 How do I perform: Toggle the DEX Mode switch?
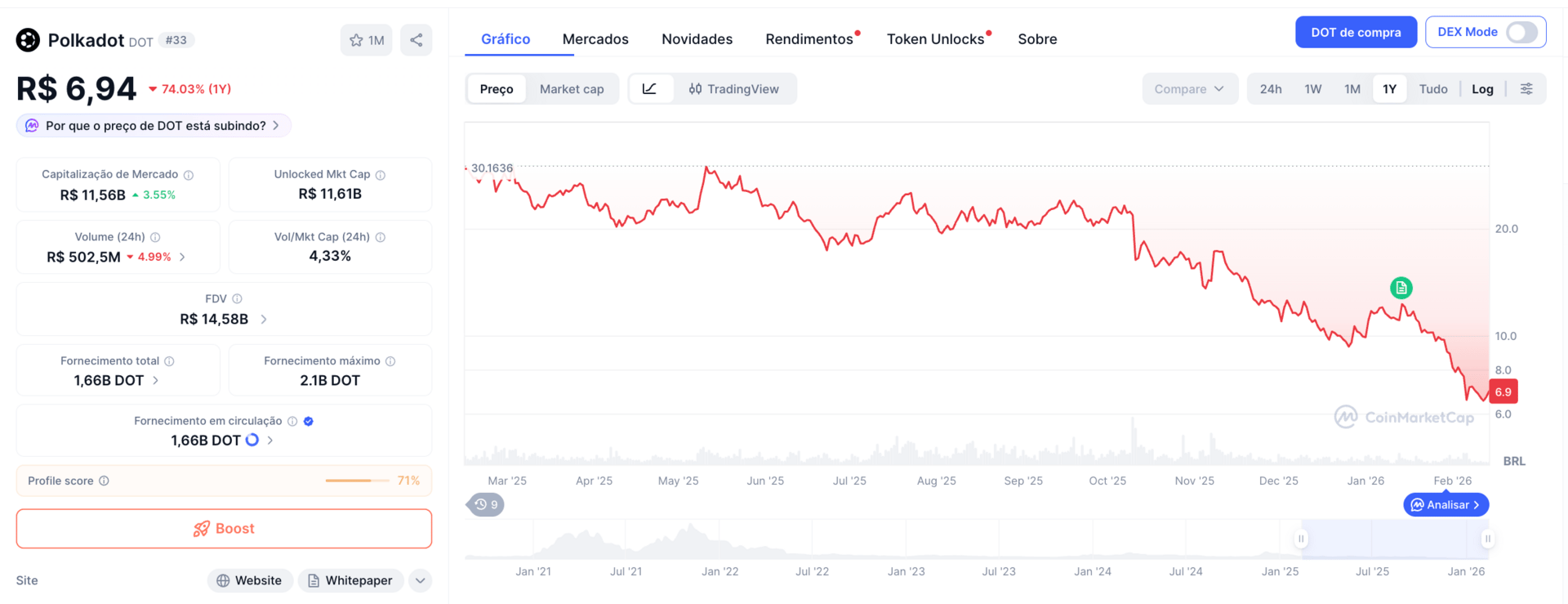tap(1522, 33)
